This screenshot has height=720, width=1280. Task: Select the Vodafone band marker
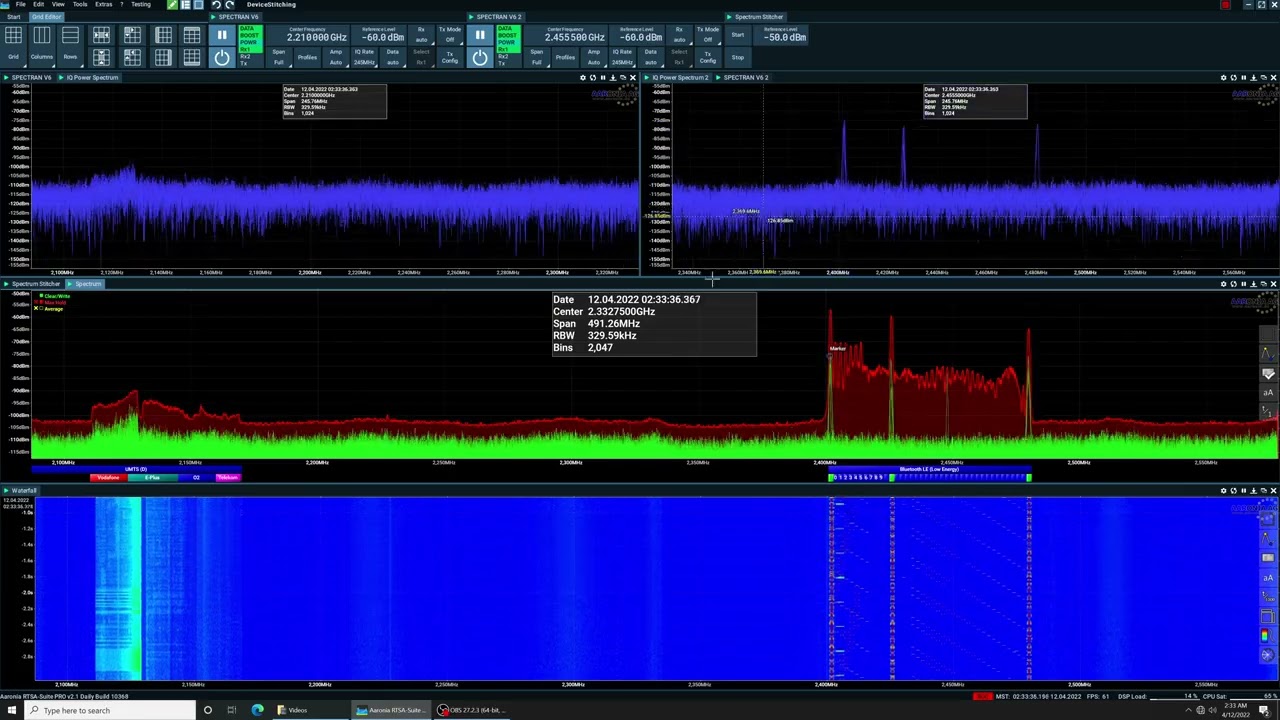(x=107, y=477)
